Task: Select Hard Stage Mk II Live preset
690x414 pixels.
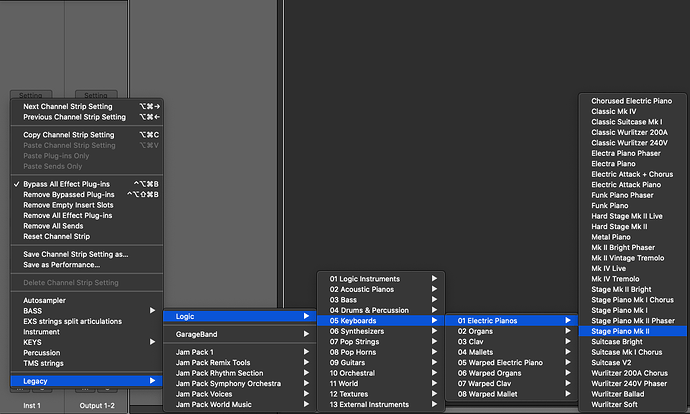Action: 633,216
